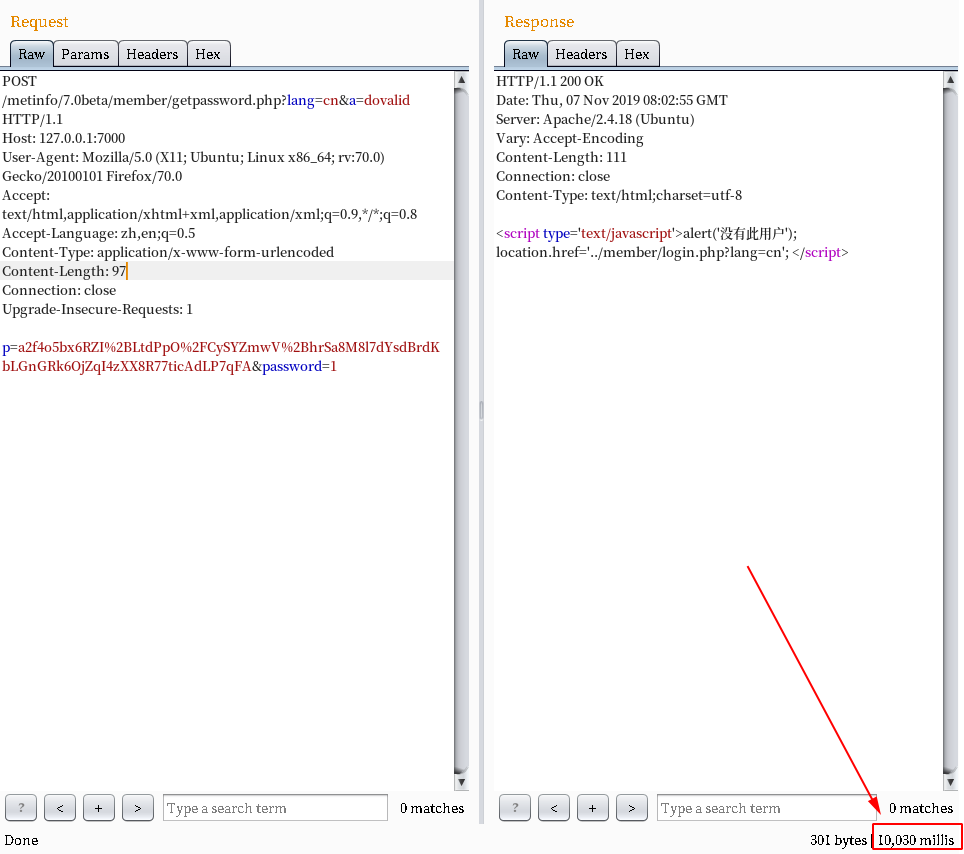This screenshot has height=854, width=964.
Task: Click the 'Done' status text
Action: point(22,840)
